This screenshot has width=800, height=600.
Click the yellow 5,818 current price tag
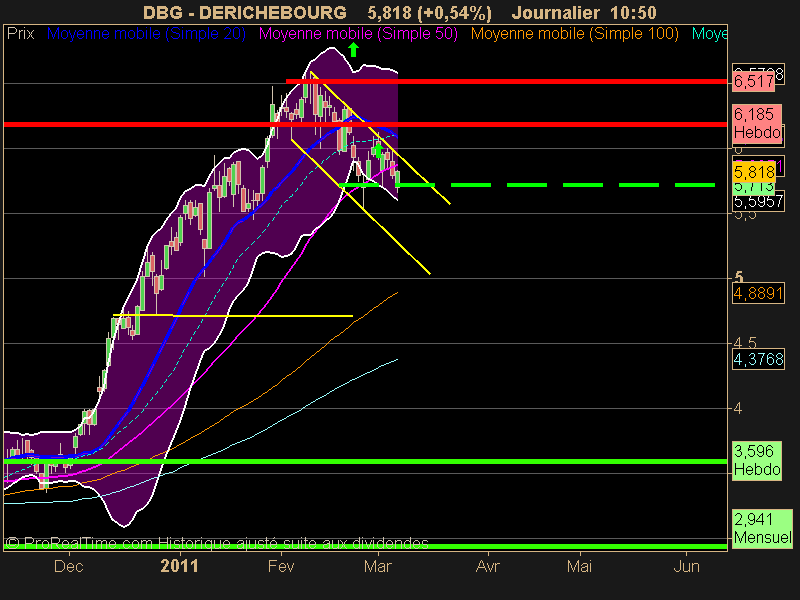[x=754, y=172]
